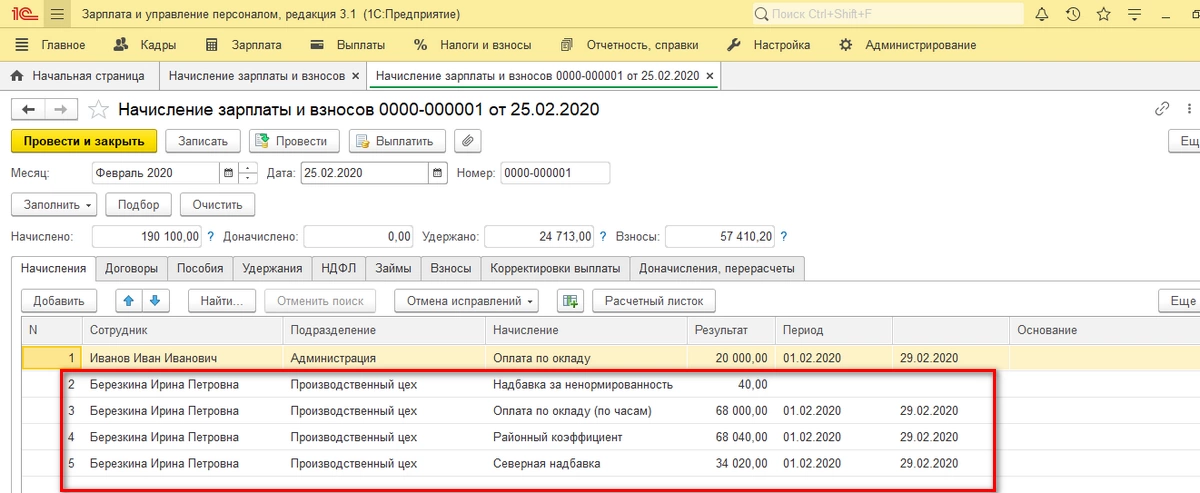Switch to Доначисления, перерасчеты tab

tap(718, 268)
